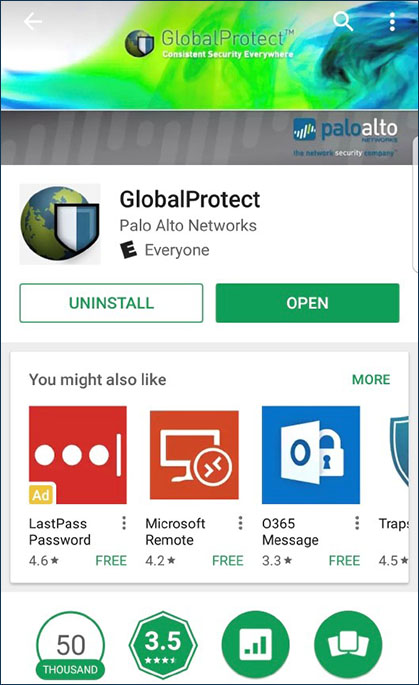
Task: Open Microsoft Remote options menu
Action: click(x=240, y=523)
